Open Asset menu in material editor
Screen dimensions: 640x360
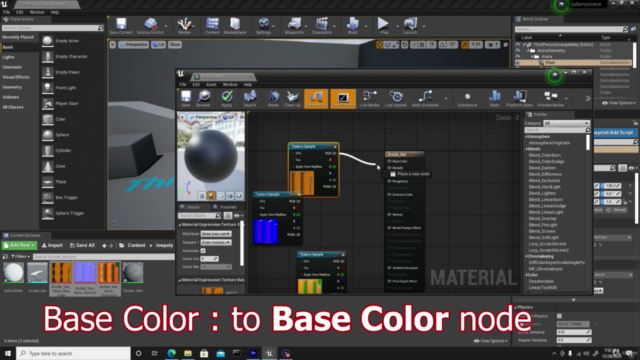[x=211, y=84]
